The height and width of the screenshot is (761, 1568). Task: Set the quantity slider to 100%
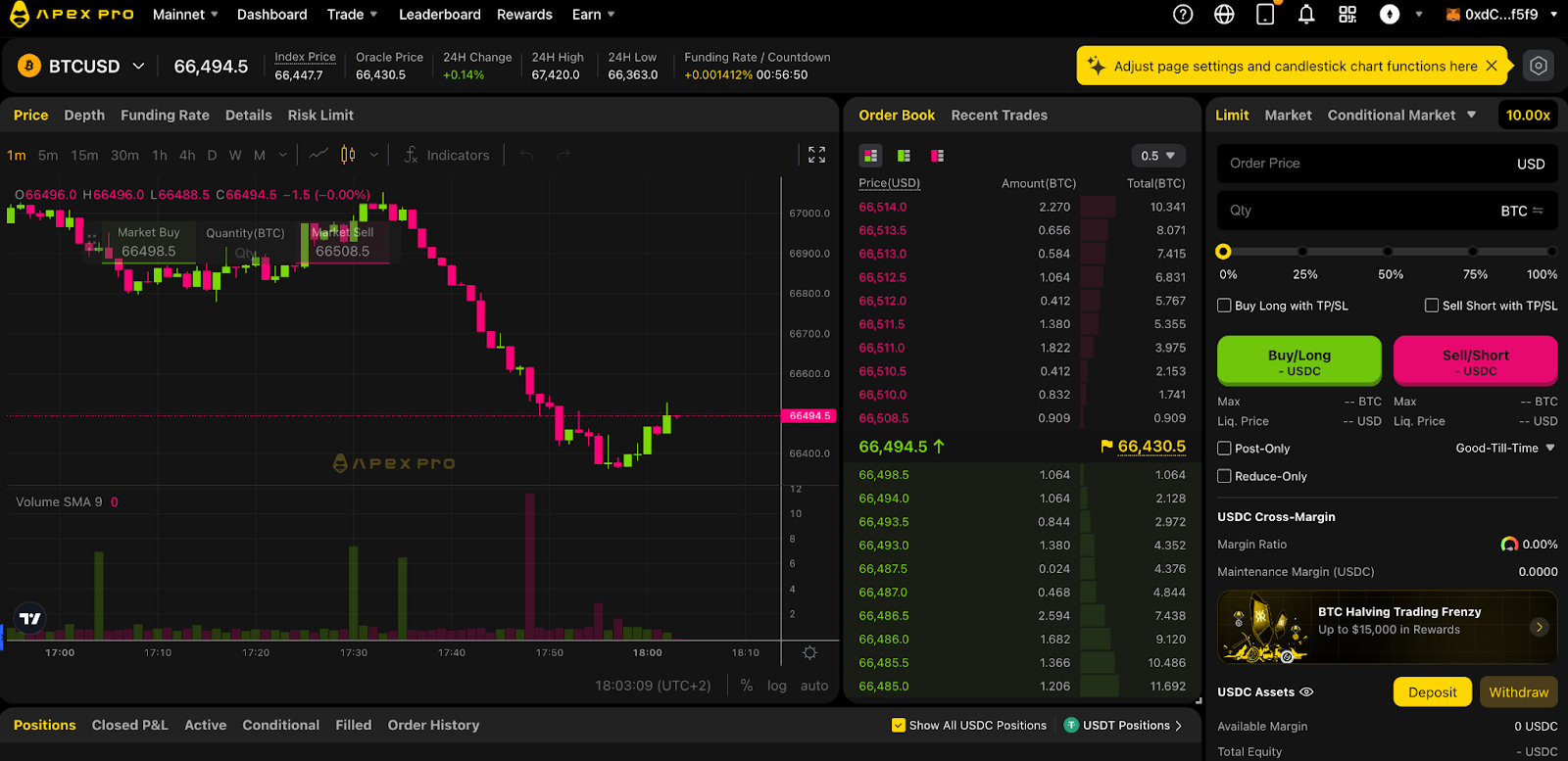[1551, 252]
